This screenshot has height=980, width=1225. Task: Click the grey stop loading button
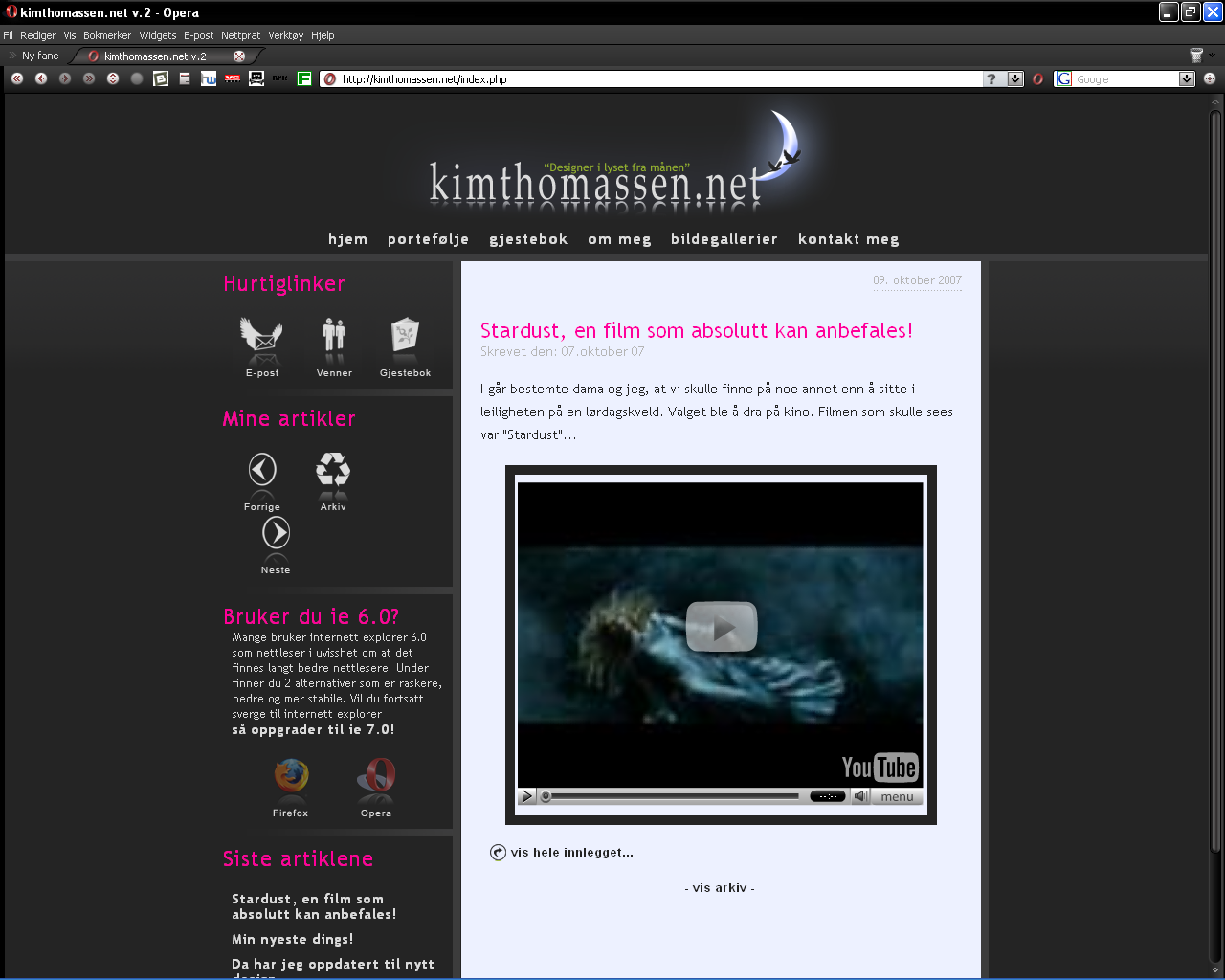[137, 78]
